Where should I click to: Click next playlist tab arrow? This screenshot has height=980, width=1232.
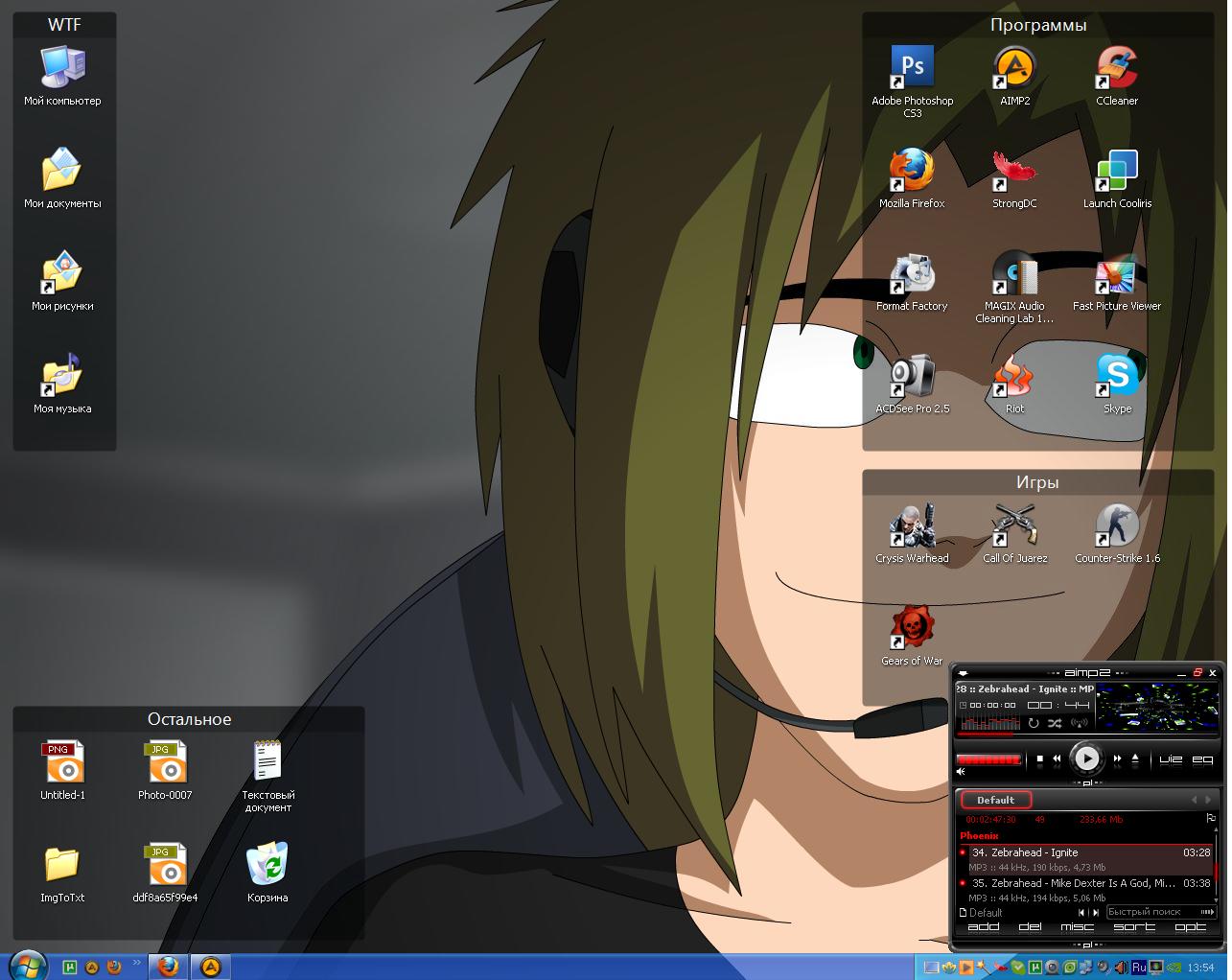coord(1208,800)
